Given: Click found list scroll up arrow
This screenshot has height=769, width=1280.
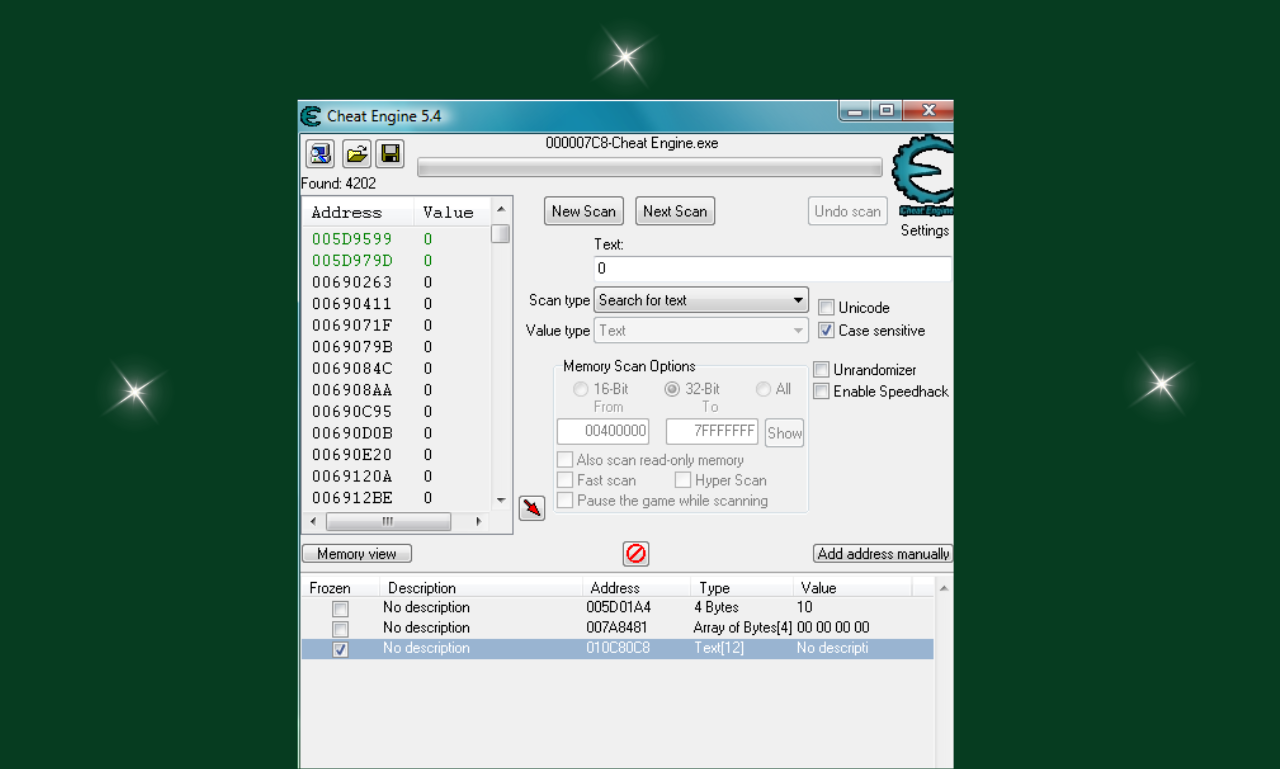Looking at the screenshot, I should click(x=501, y=209).
